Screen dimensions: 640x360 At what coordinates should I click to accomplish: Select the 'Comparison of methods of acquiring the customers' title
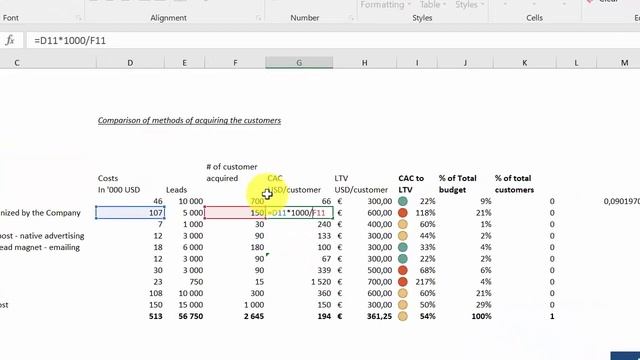coord(189,120)
